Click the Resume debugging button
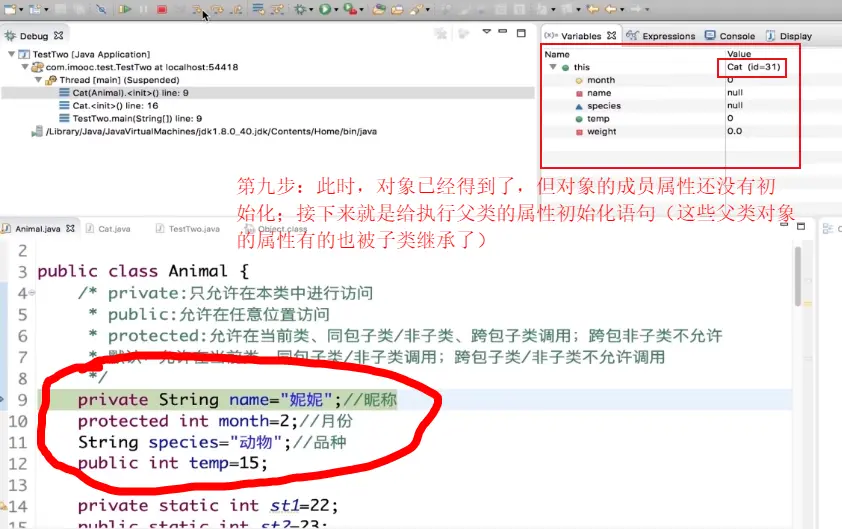The image size is (842, 529). click(x=125, y=9)
